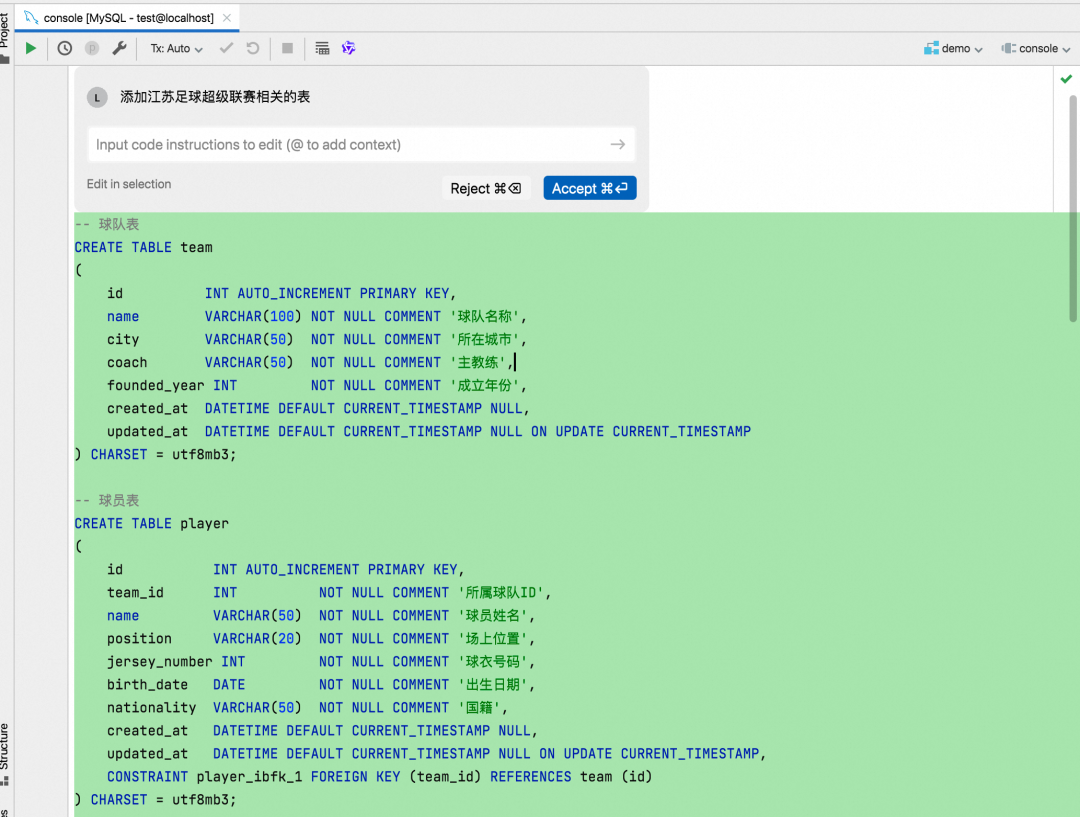This screenshot has height=817, width=1080.
Task: Click 'CREATE TABLE player' line
Action: pos(152,524)
